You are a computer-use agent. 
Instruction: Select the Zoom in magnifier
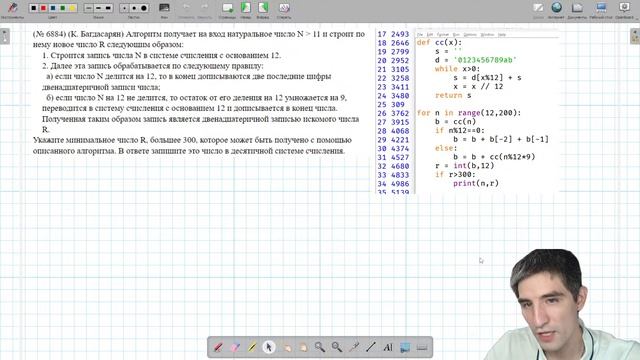[x=320, y=347]
